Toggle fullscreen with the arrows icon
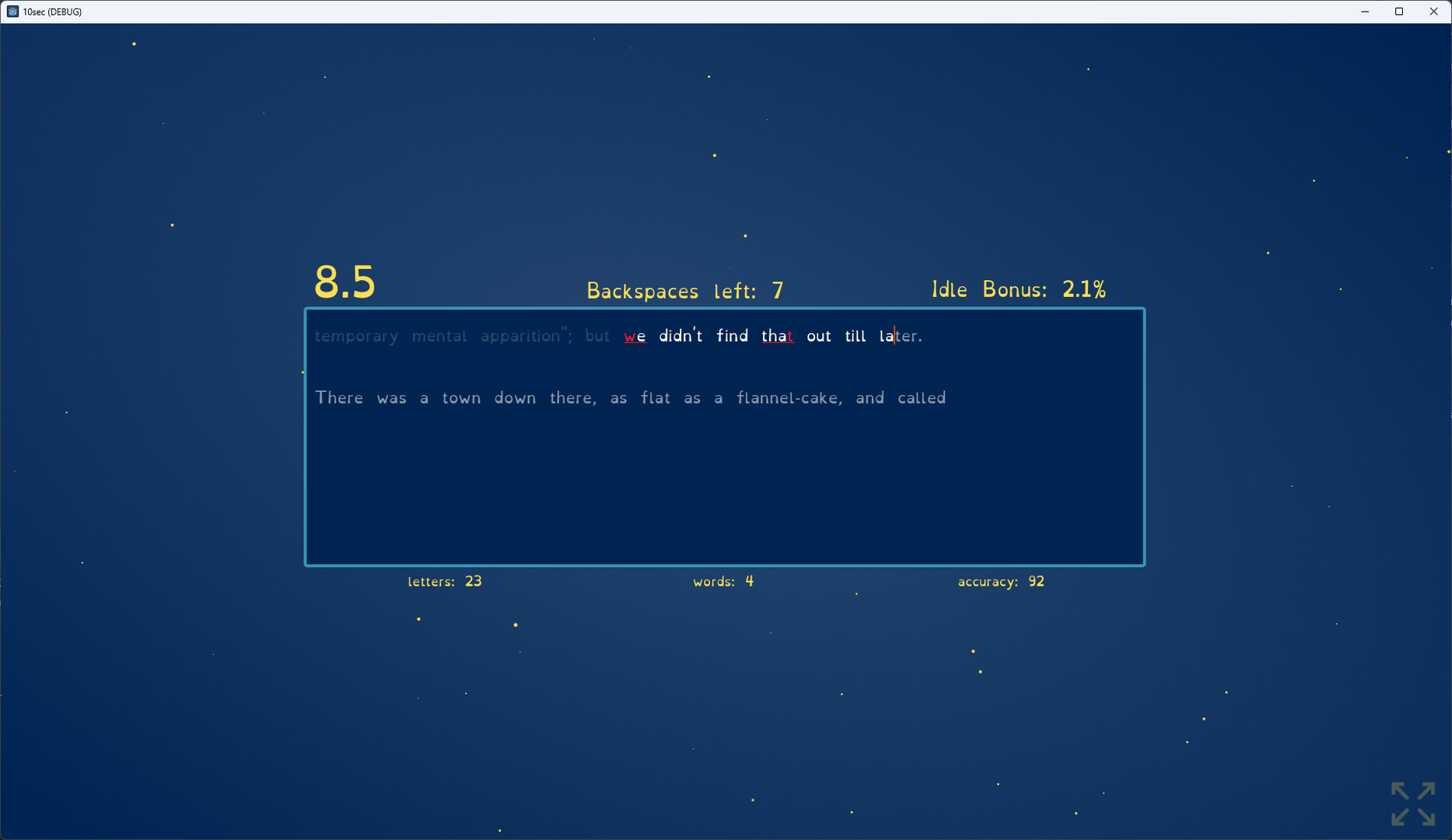This screenshot has height=840, width=1452. (1412, 803)
